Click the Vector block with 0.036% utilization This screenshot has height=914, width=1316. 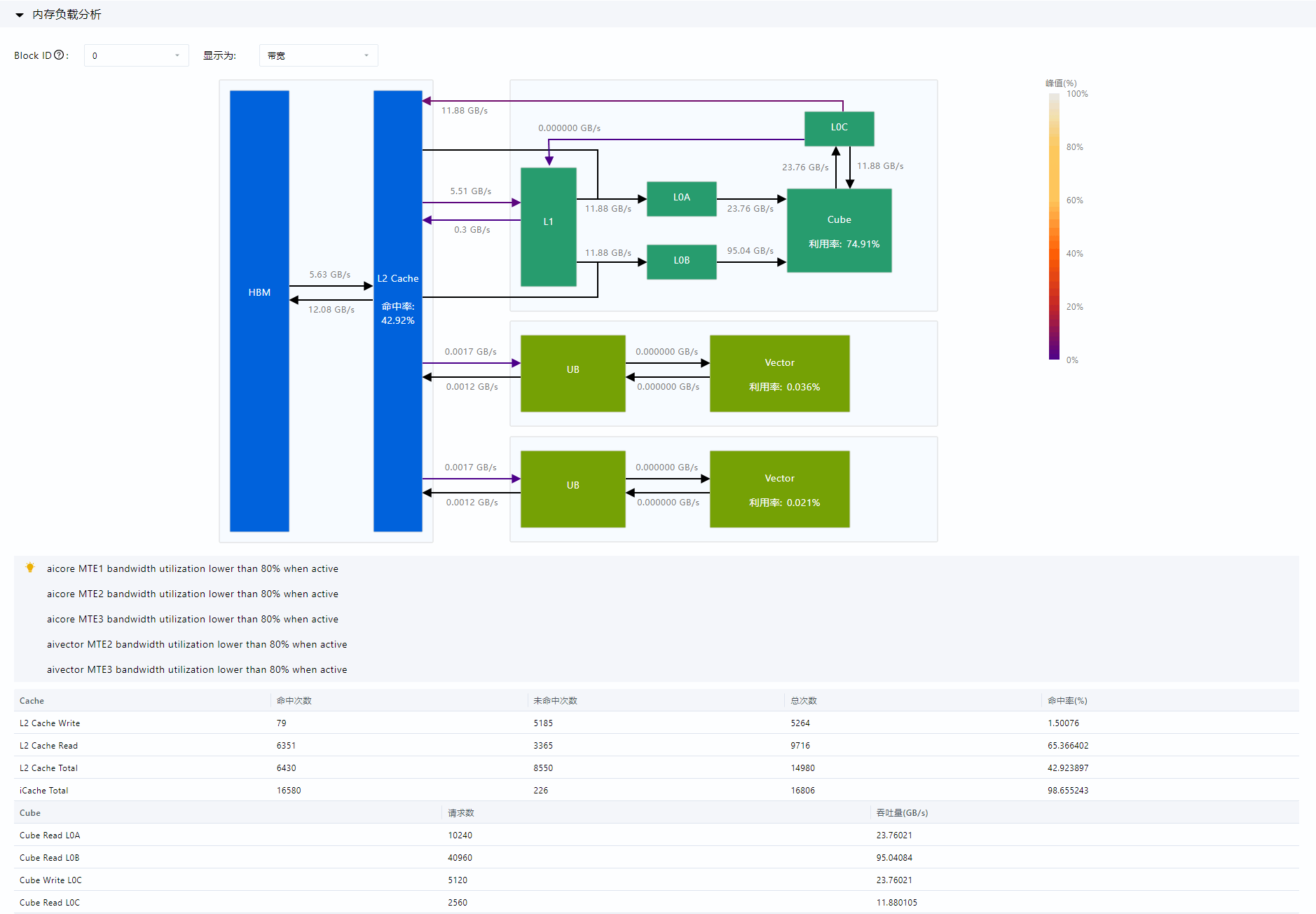click(x=779, y=373)
